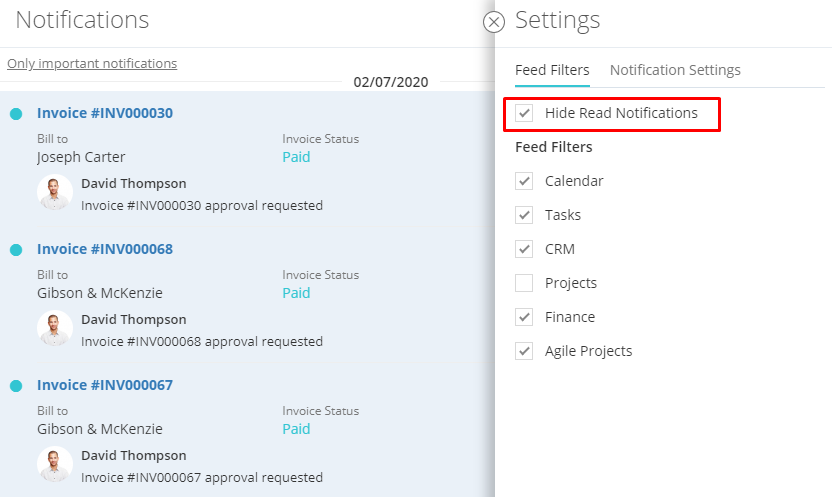Image resolution: width=832 pixels, height=497 pixels.
Task: Click David Thompson's avatar under Invoice #INV000068
Action: click(x=55, y=328)
